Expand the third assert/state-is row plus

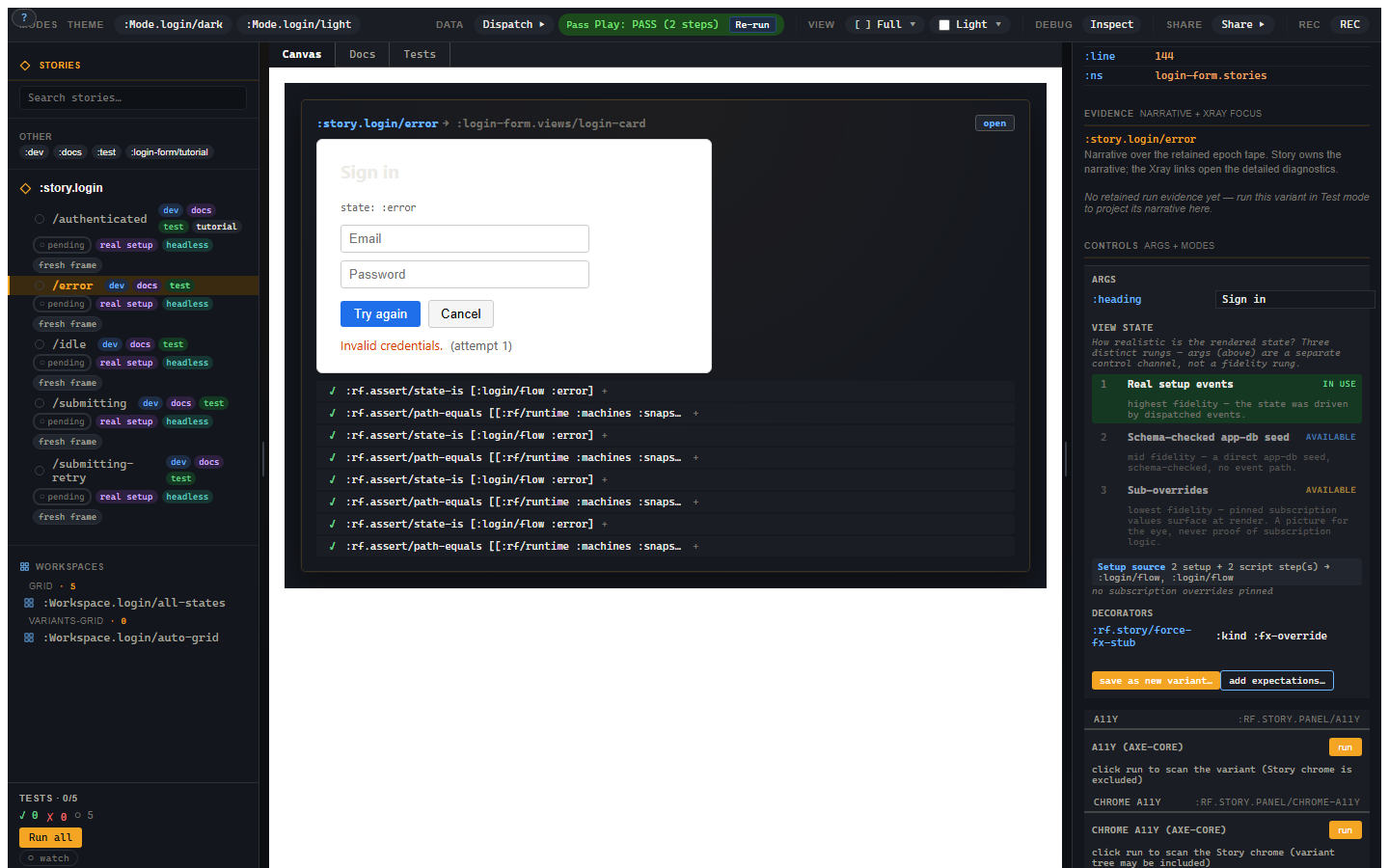click(x=605, y=479)
